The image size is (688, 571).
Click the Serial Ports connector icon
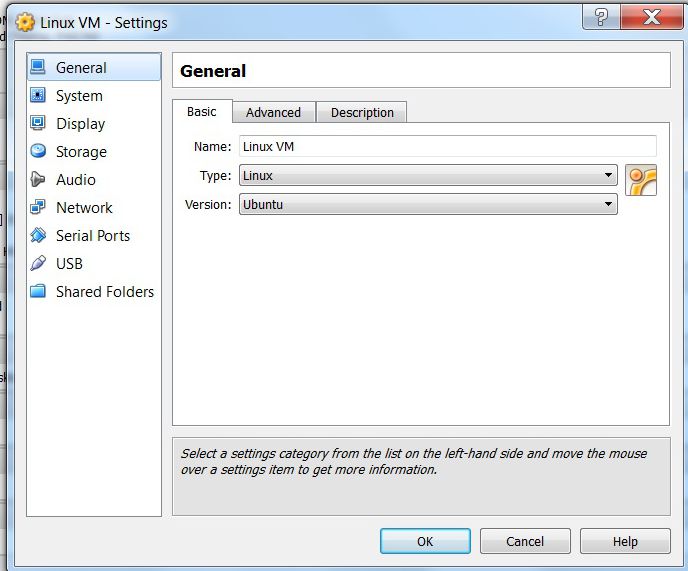(x=38, y=235)
